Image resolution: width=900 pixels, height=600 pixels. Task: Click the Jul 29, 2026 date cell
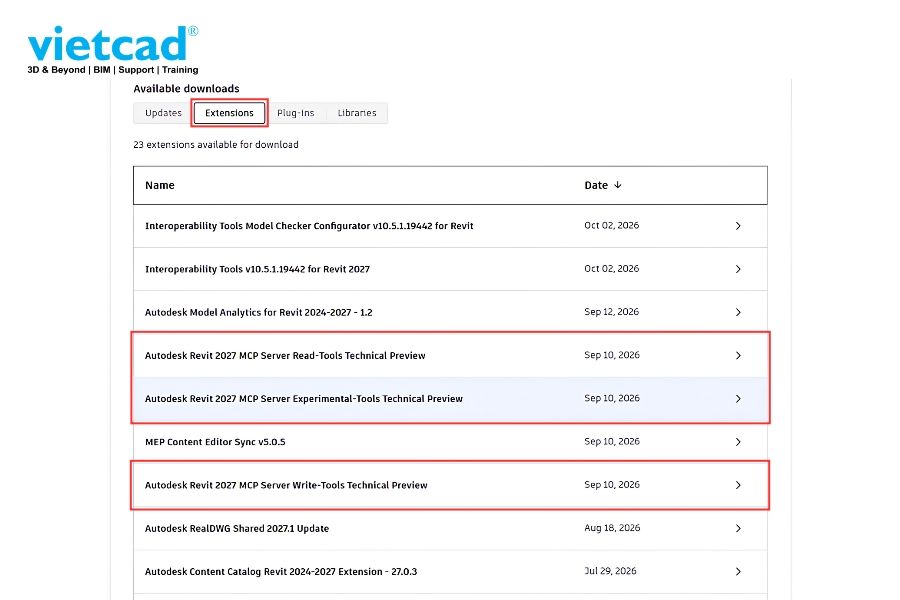(610, 571)
